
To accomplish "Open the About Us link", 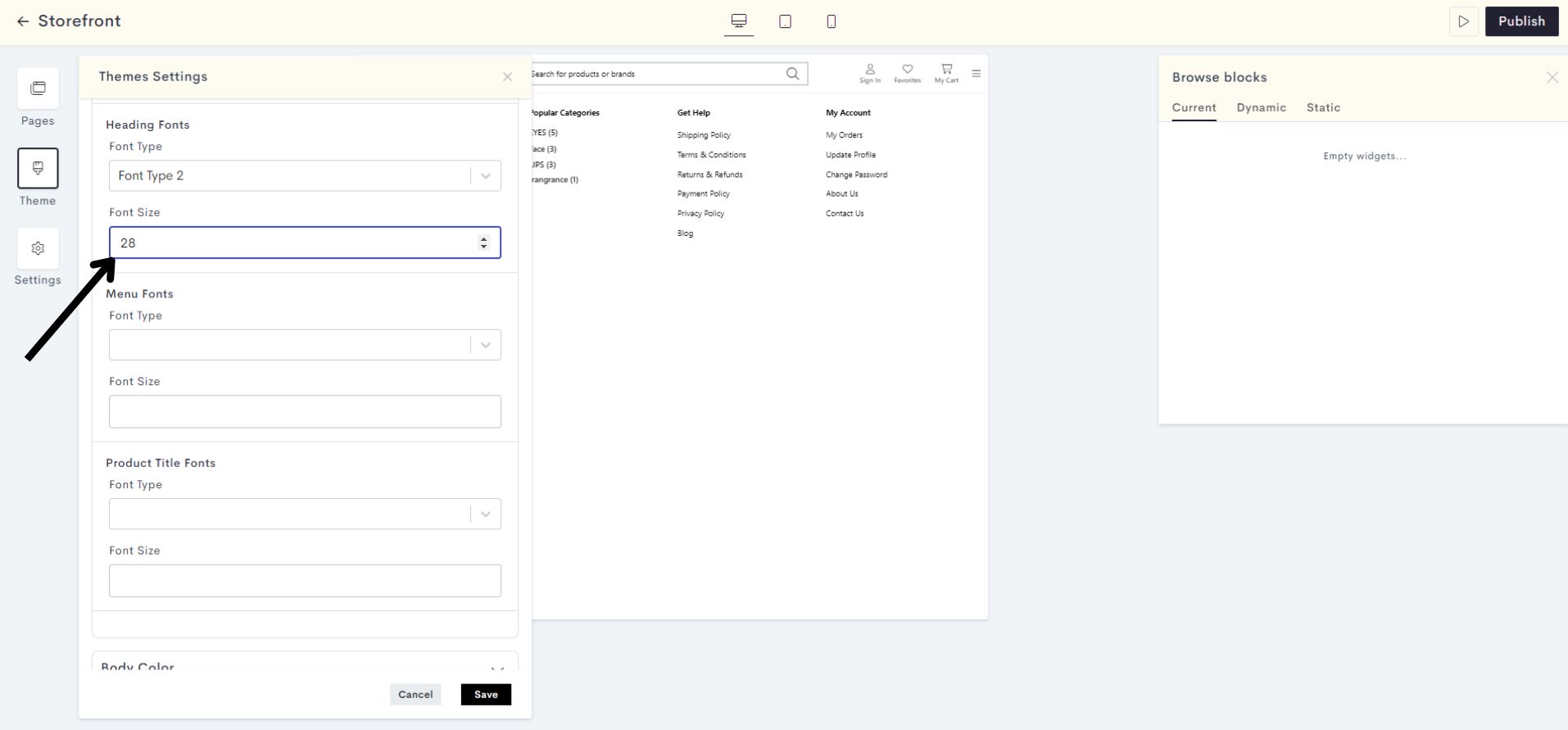I will click(x=841, y=194).
